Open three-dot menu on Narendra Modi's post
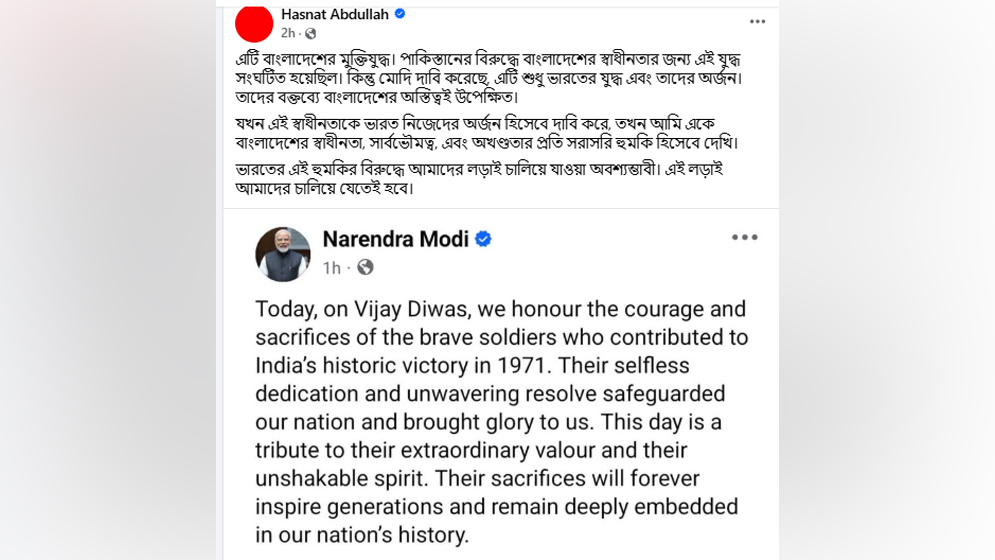The image size is (995, 560). pyautogui.click(x=744, y=237)
